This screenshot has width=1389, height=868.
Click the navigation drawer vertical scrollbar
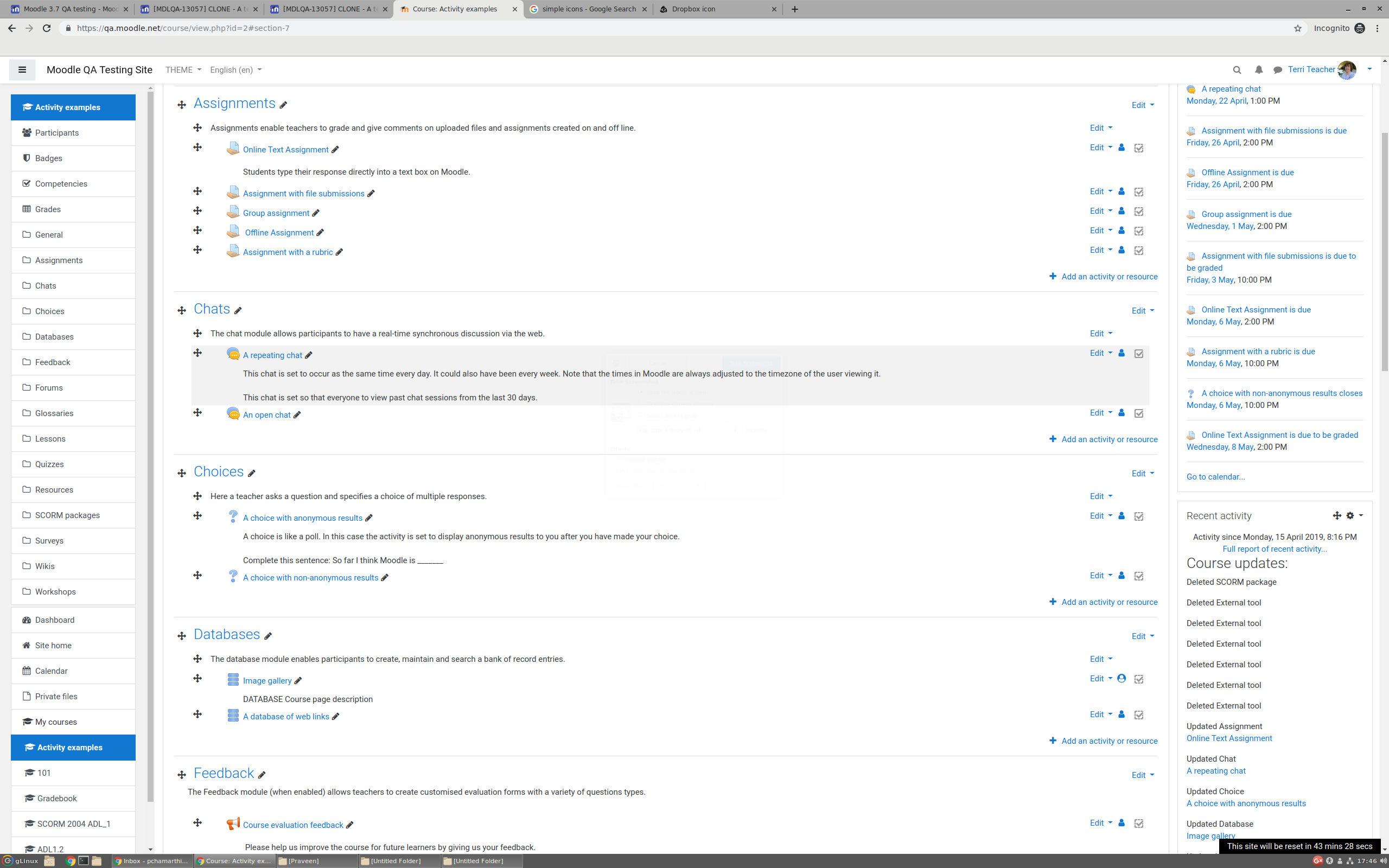[x=150, y=448]
